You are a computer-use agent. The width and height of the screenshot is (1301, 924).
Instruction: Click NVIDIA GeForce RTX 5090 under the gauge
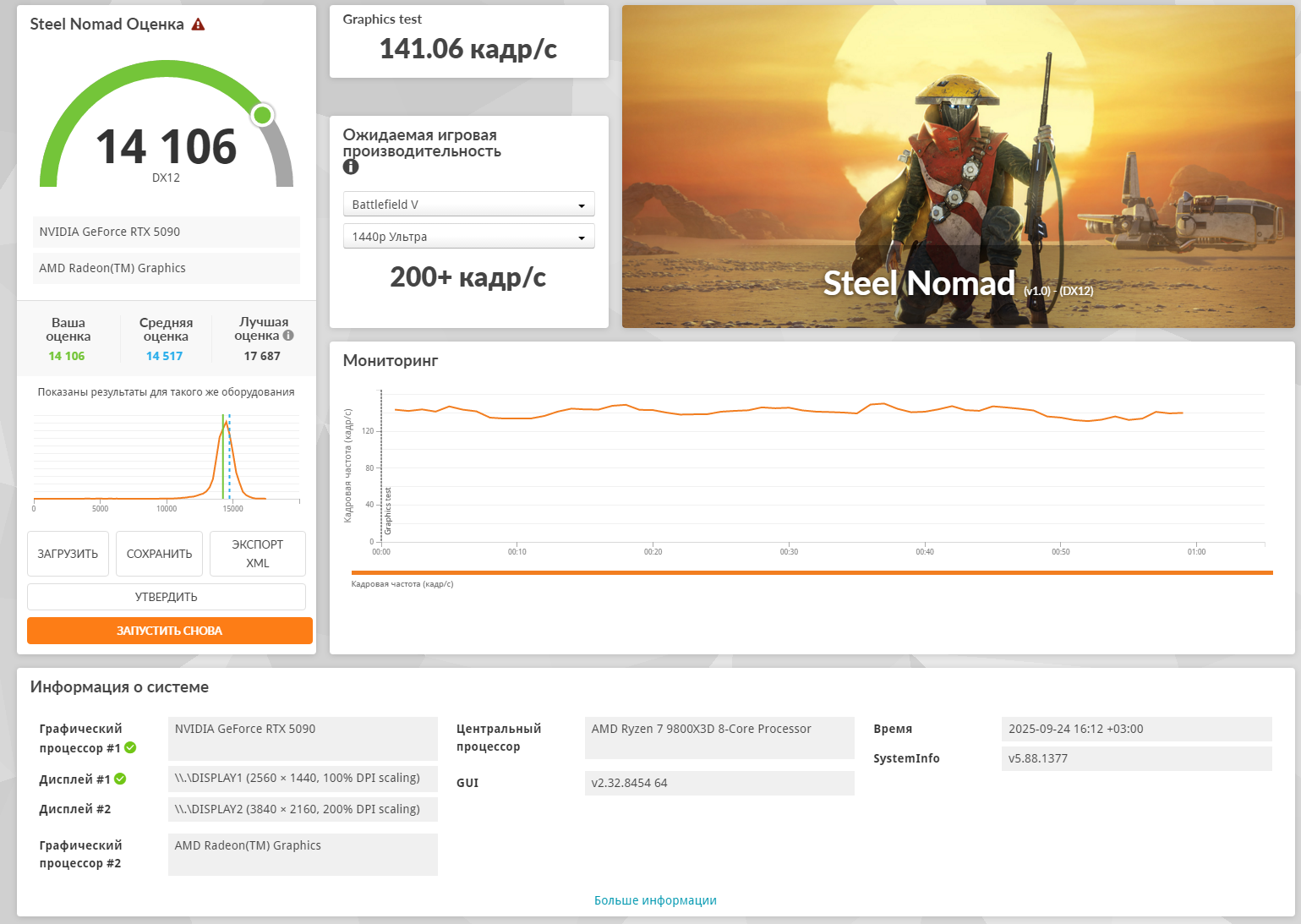coord(167,232)
